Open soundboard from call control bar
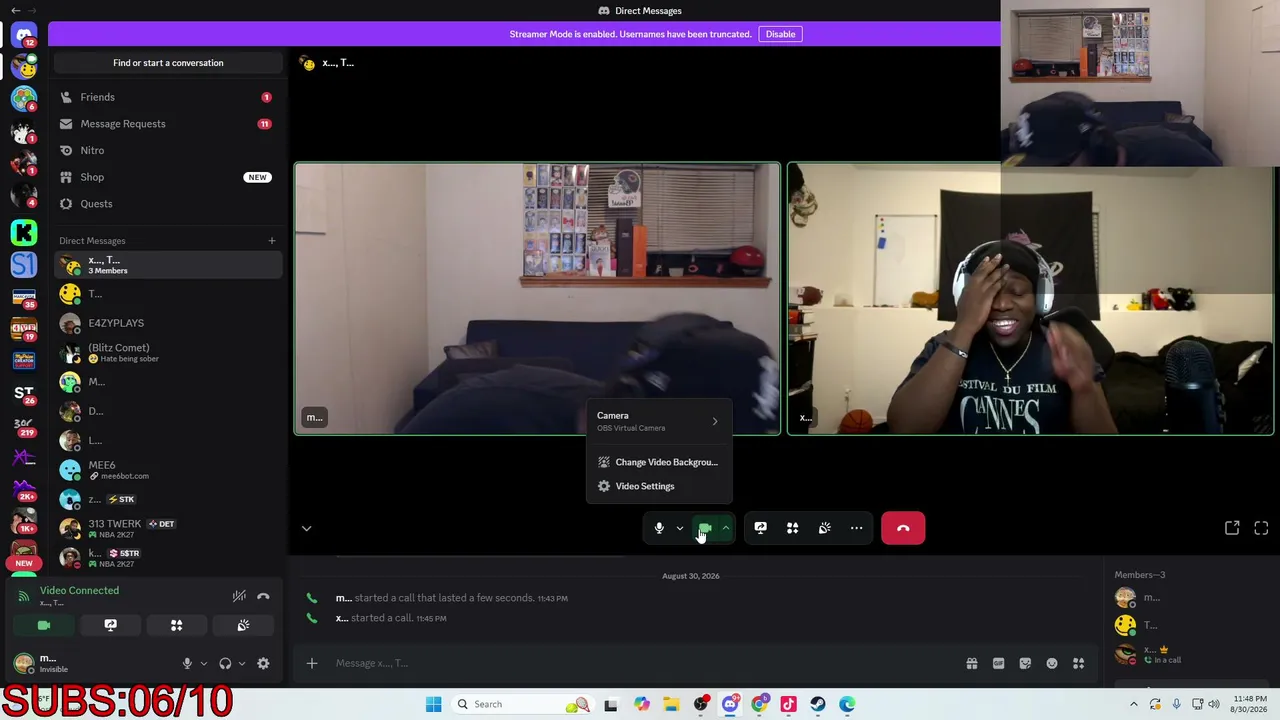 point(824,528)
